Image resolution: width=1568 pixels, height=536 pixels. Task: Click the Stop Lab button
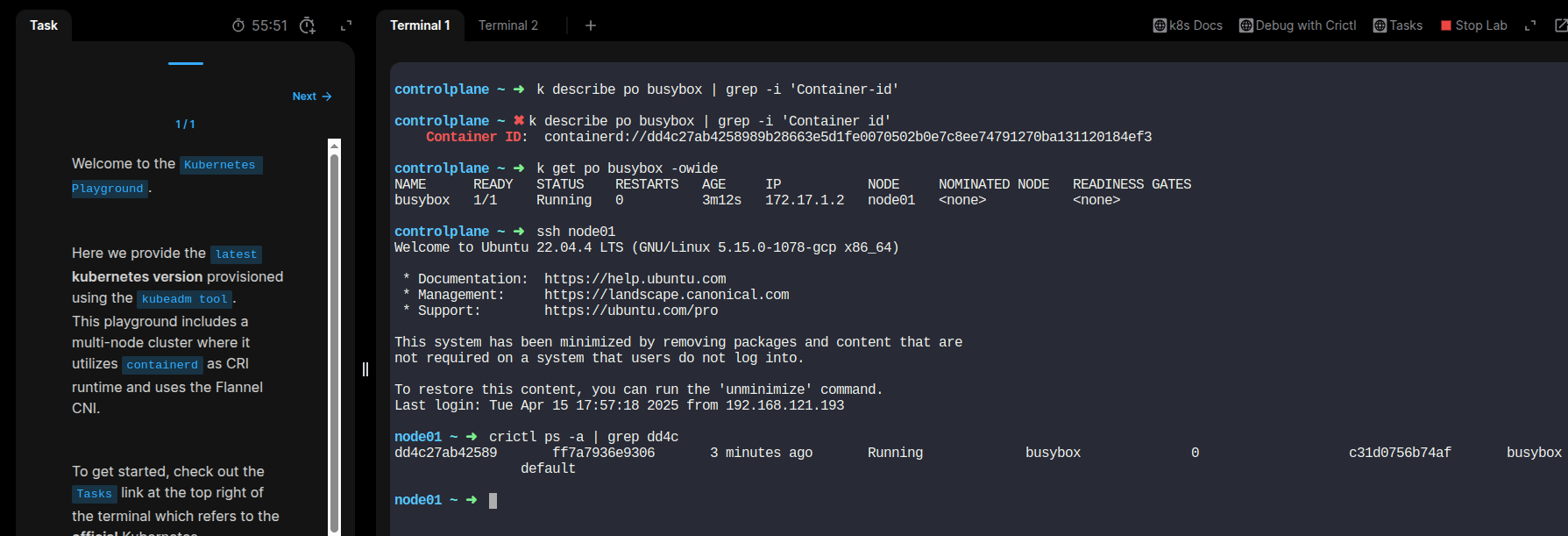click(1480, 25)
